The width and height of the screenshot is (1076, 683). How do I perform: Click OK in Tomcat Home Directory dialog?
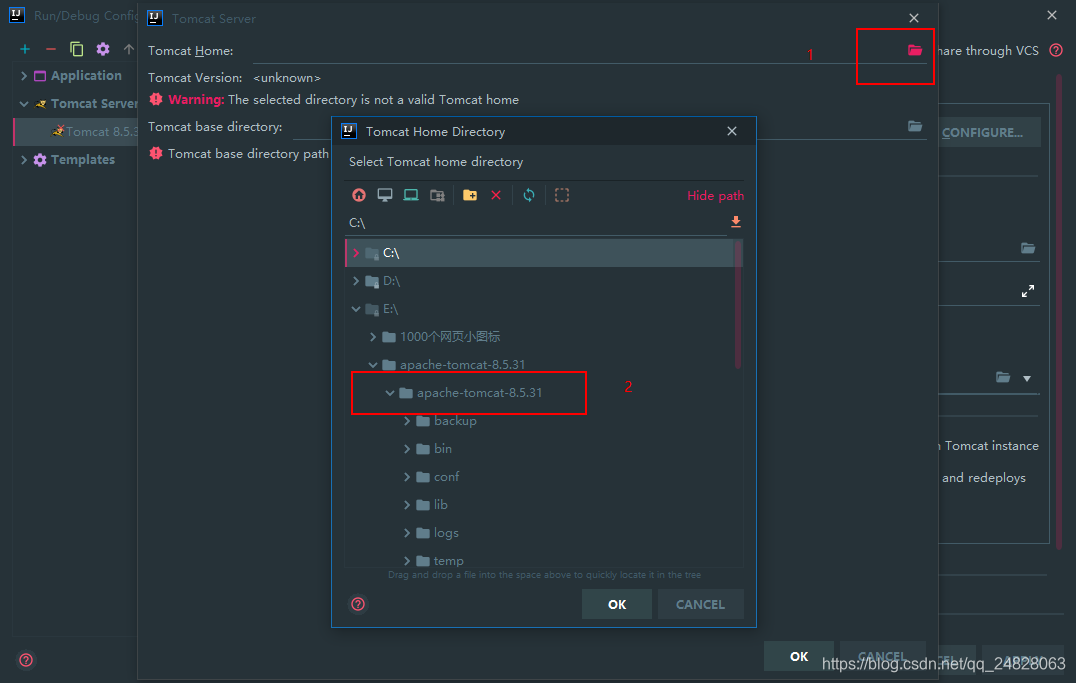[617, 604]
